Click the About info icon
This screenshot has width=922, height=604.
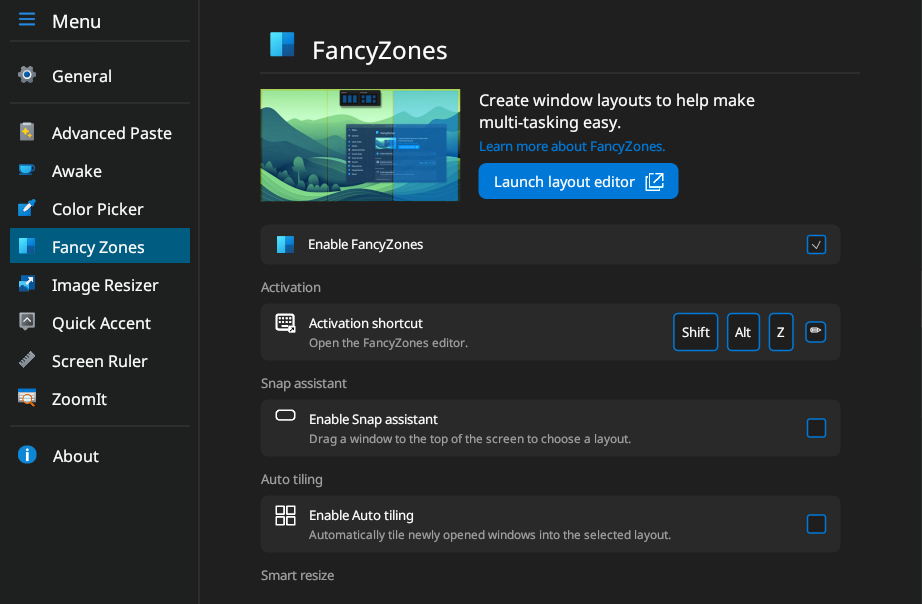(x=27, y=455)
